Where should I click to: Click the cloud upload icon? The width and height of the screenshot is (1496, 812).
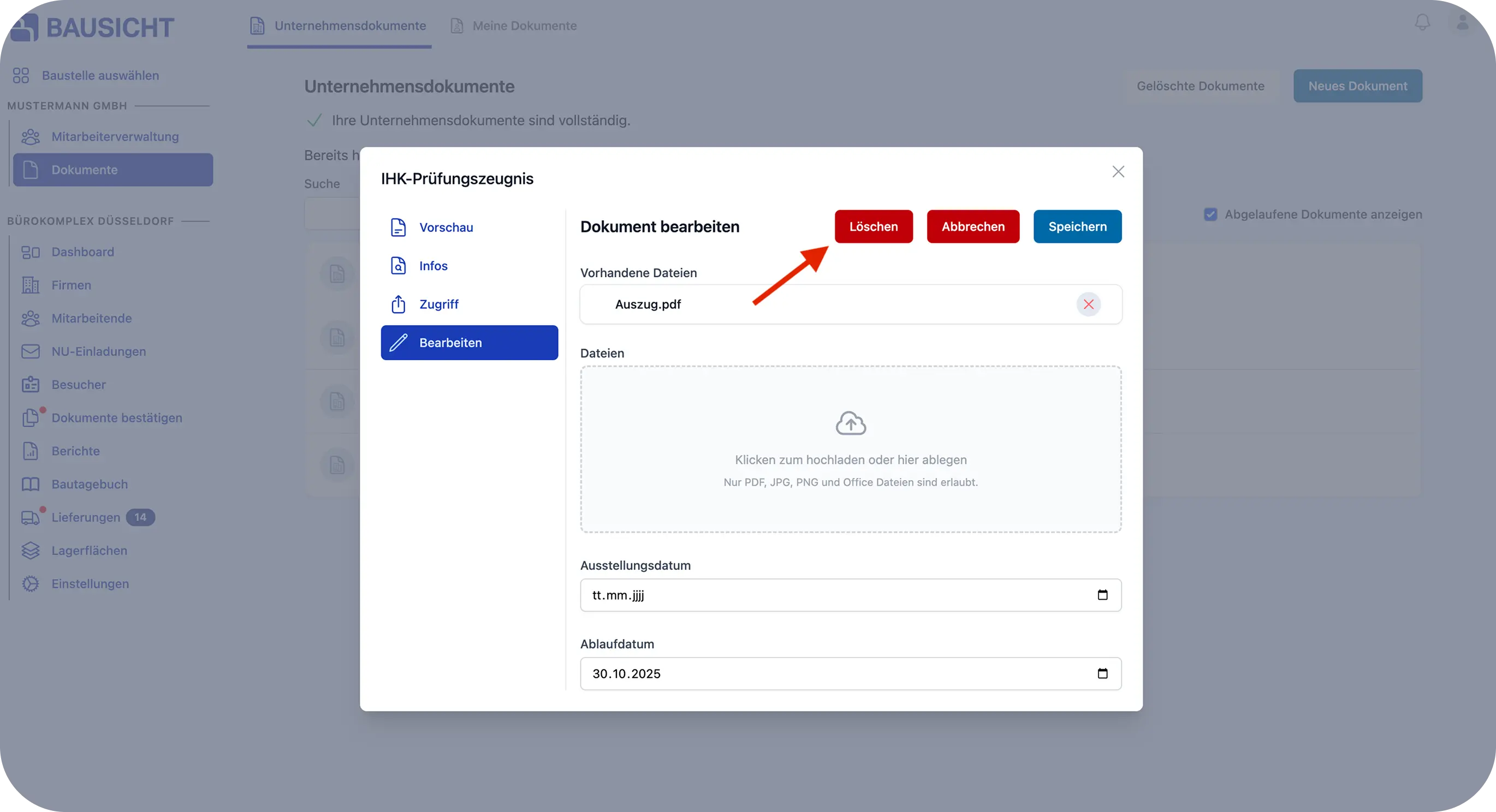tap(851, 423)
